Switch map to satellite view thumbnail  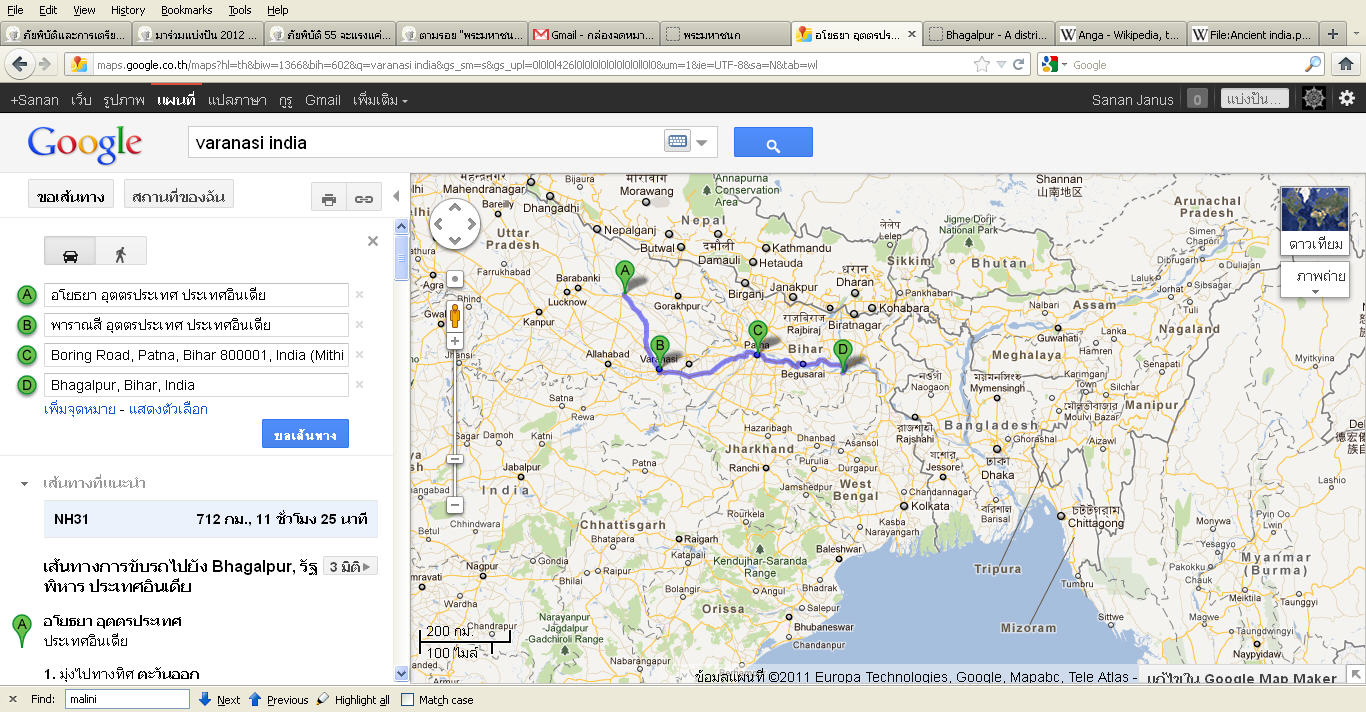click(1314, 220)
